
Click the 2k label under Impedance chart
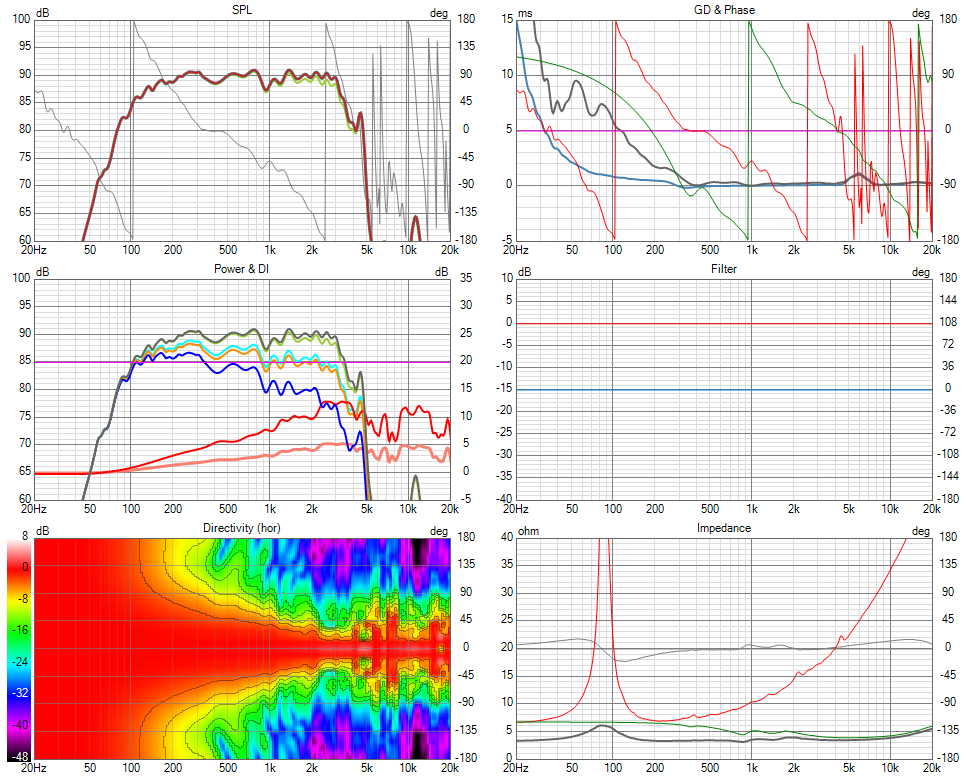tap(794, 768)
